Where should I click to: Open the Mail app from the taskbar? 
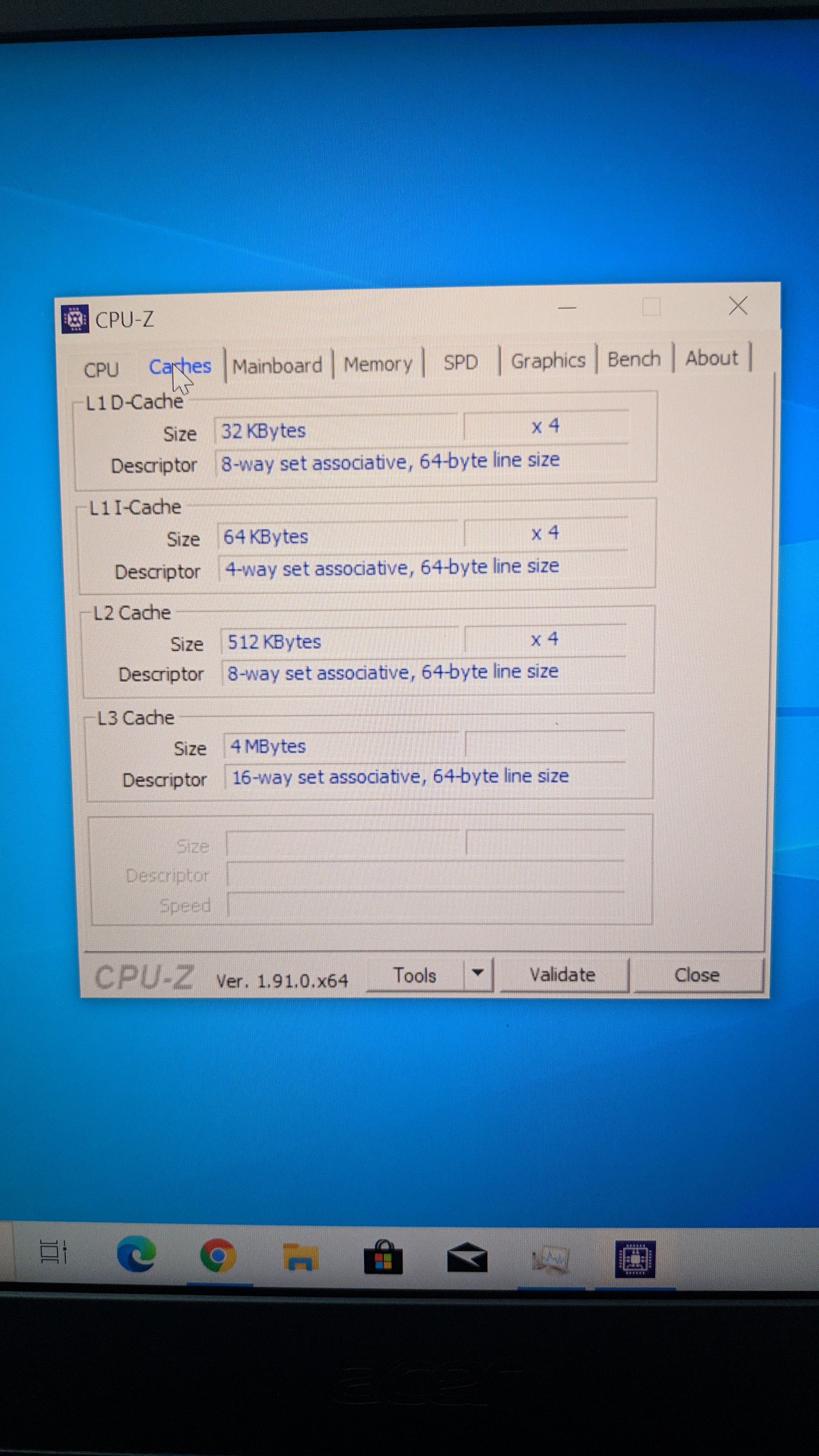pos(467,1258)
